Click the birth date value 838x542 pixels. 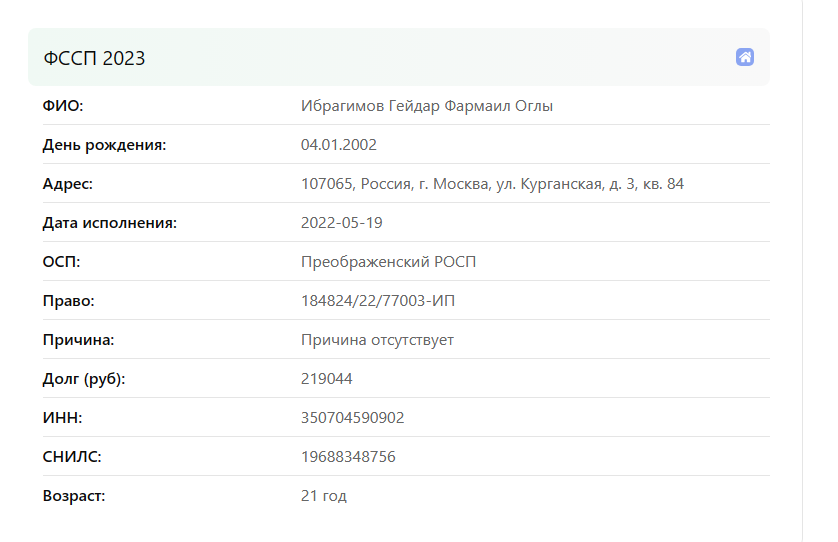pos(338,145)
